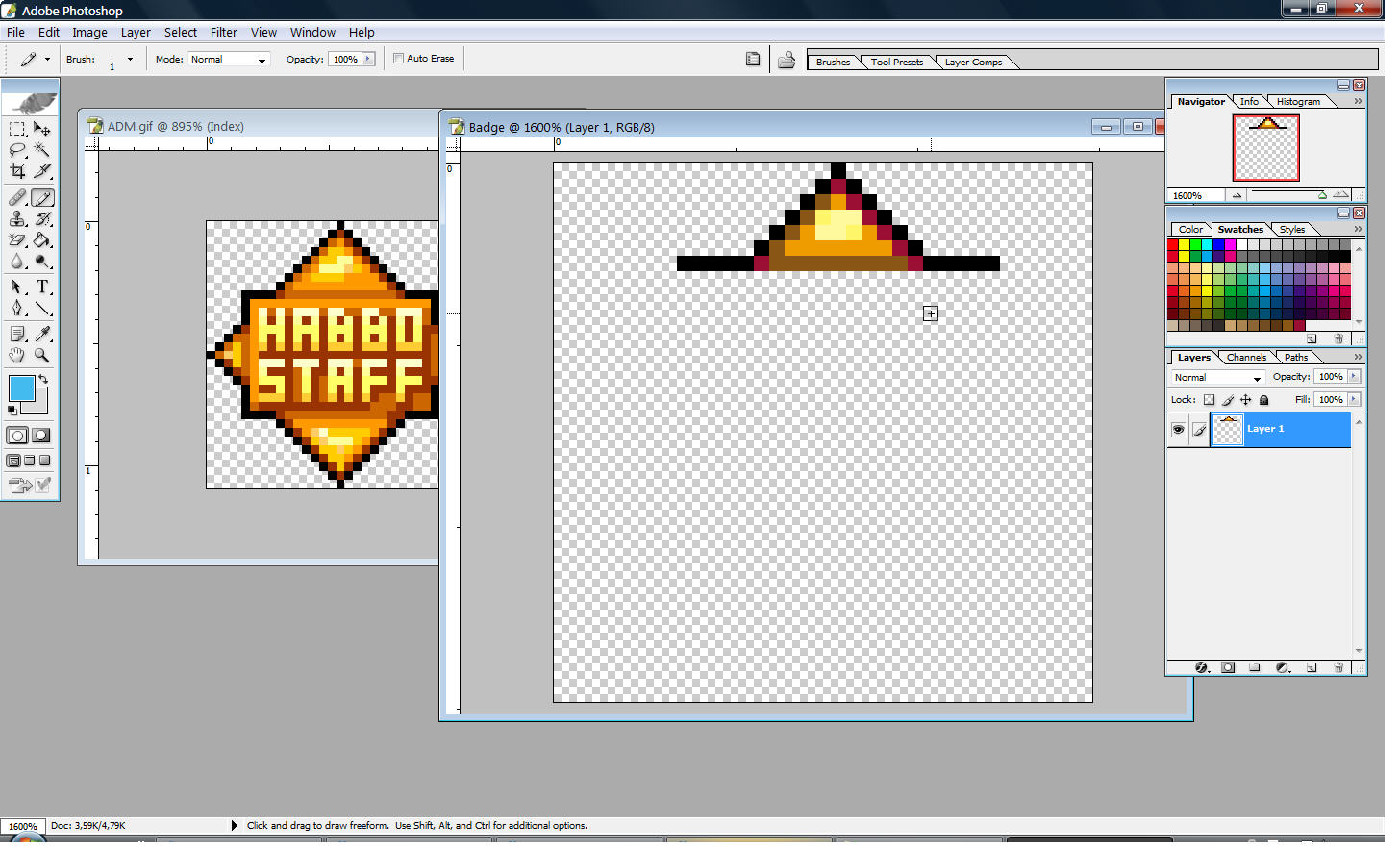Select the Move tool
The height and width of the screenshot is (850, 1400).
coord(42,130)
